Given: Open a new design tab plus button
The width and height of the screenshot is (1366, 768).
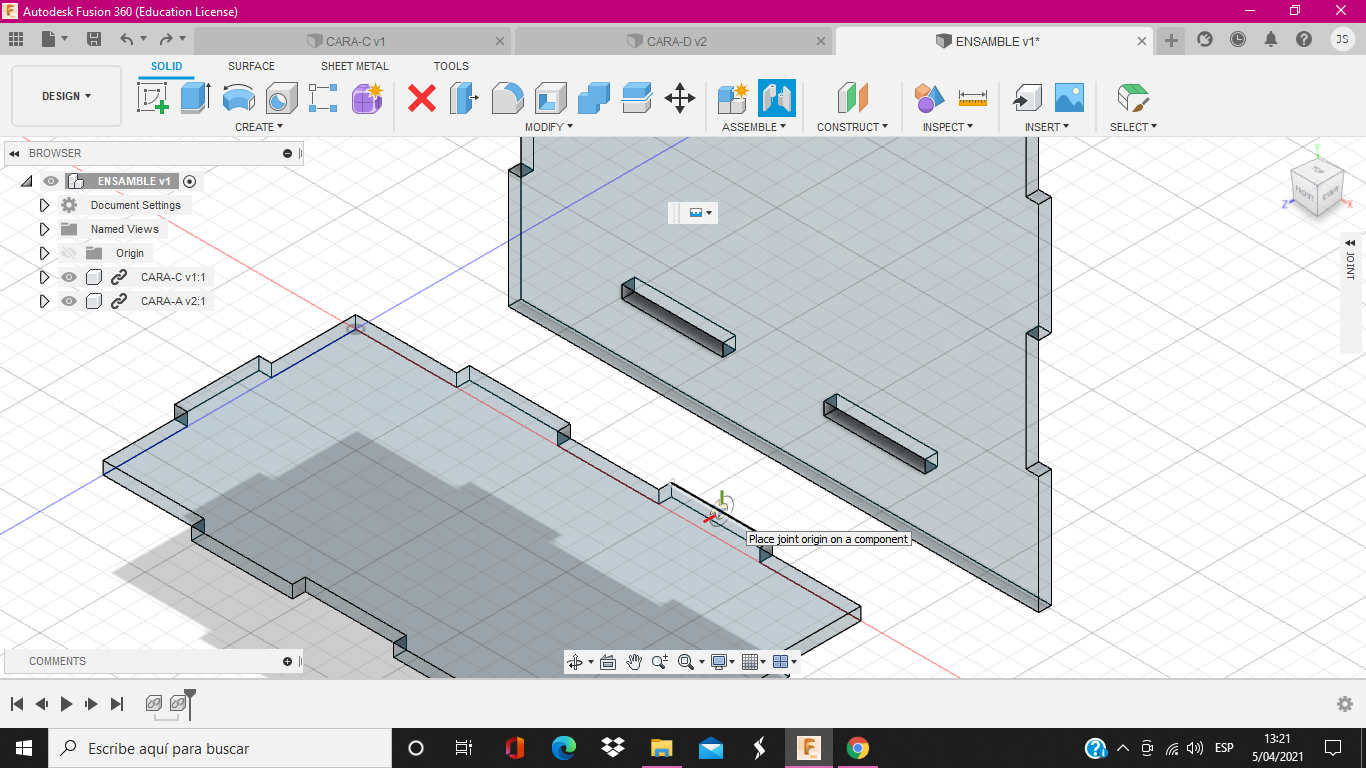Looking at the screenshot, I should (1171, 40).
